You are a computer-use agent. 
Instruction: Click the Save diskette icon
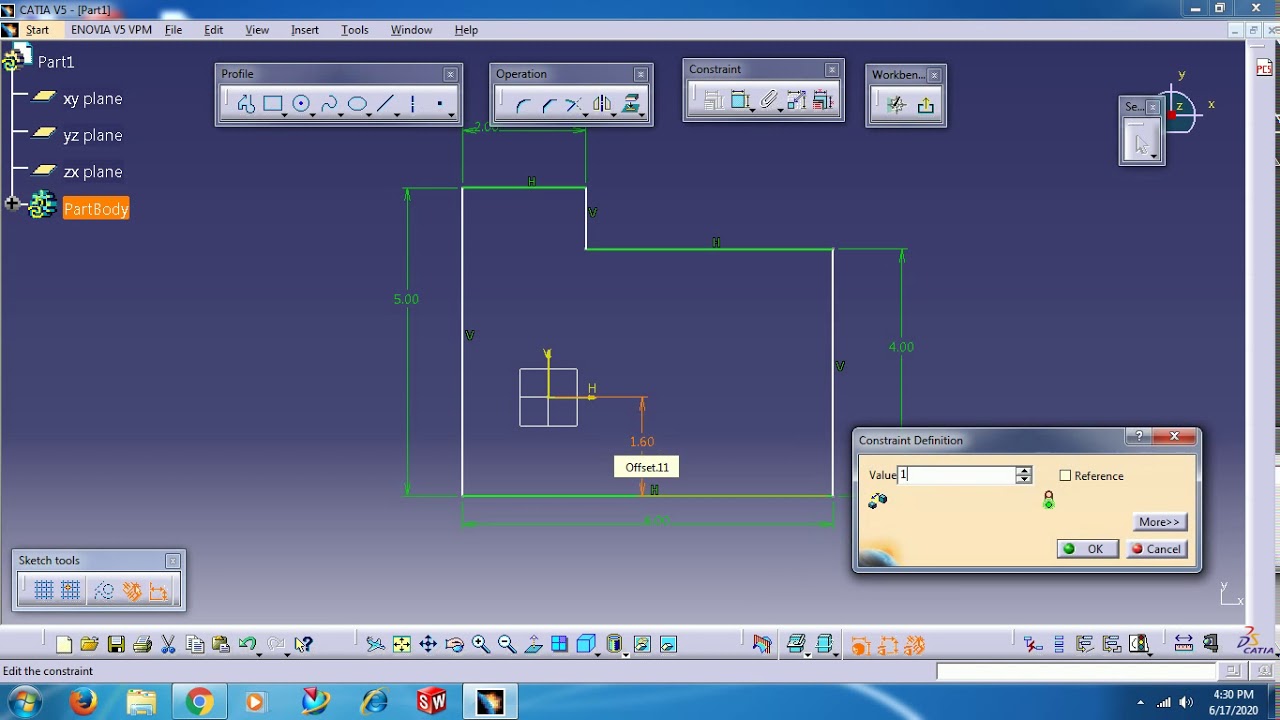(116, 645)
